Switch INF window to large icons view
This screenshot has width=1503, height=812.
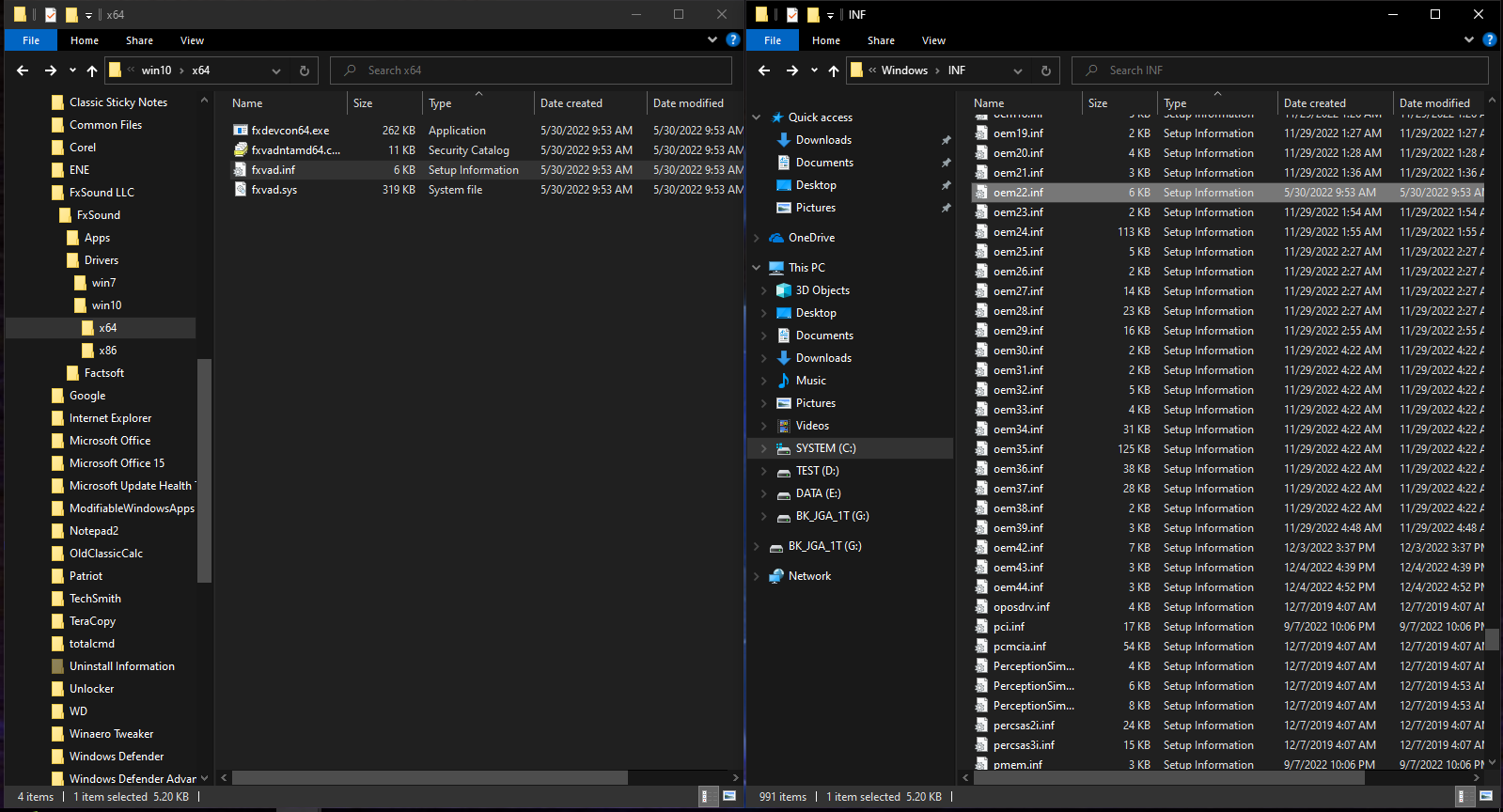(x=1486, y=796)
